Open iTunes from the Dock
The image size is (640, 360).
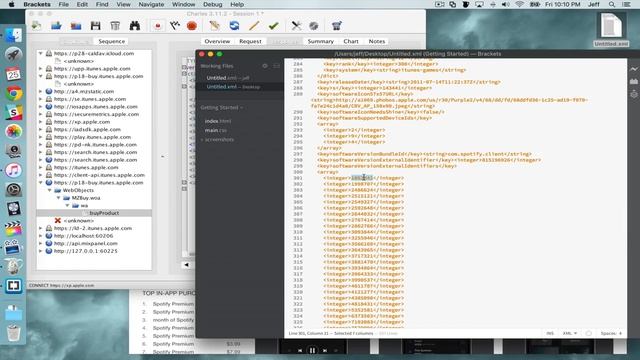click(x=13, y=170)
